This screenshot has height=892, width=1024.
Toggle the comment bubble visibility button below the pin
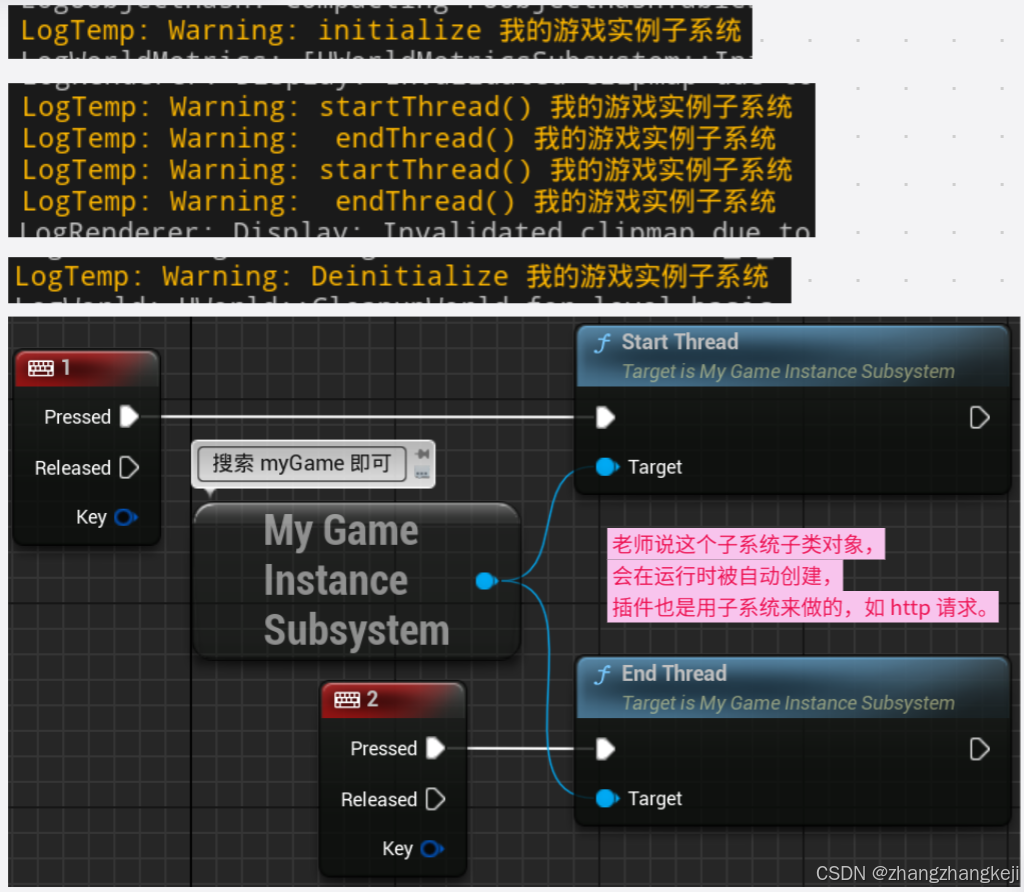click(423, 473)
